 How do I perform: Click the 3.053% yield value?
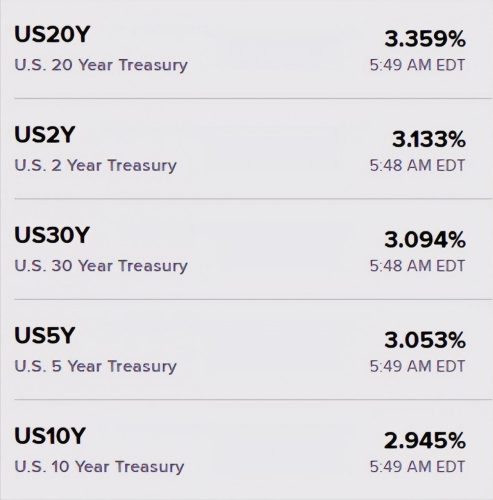coord(425,340)
